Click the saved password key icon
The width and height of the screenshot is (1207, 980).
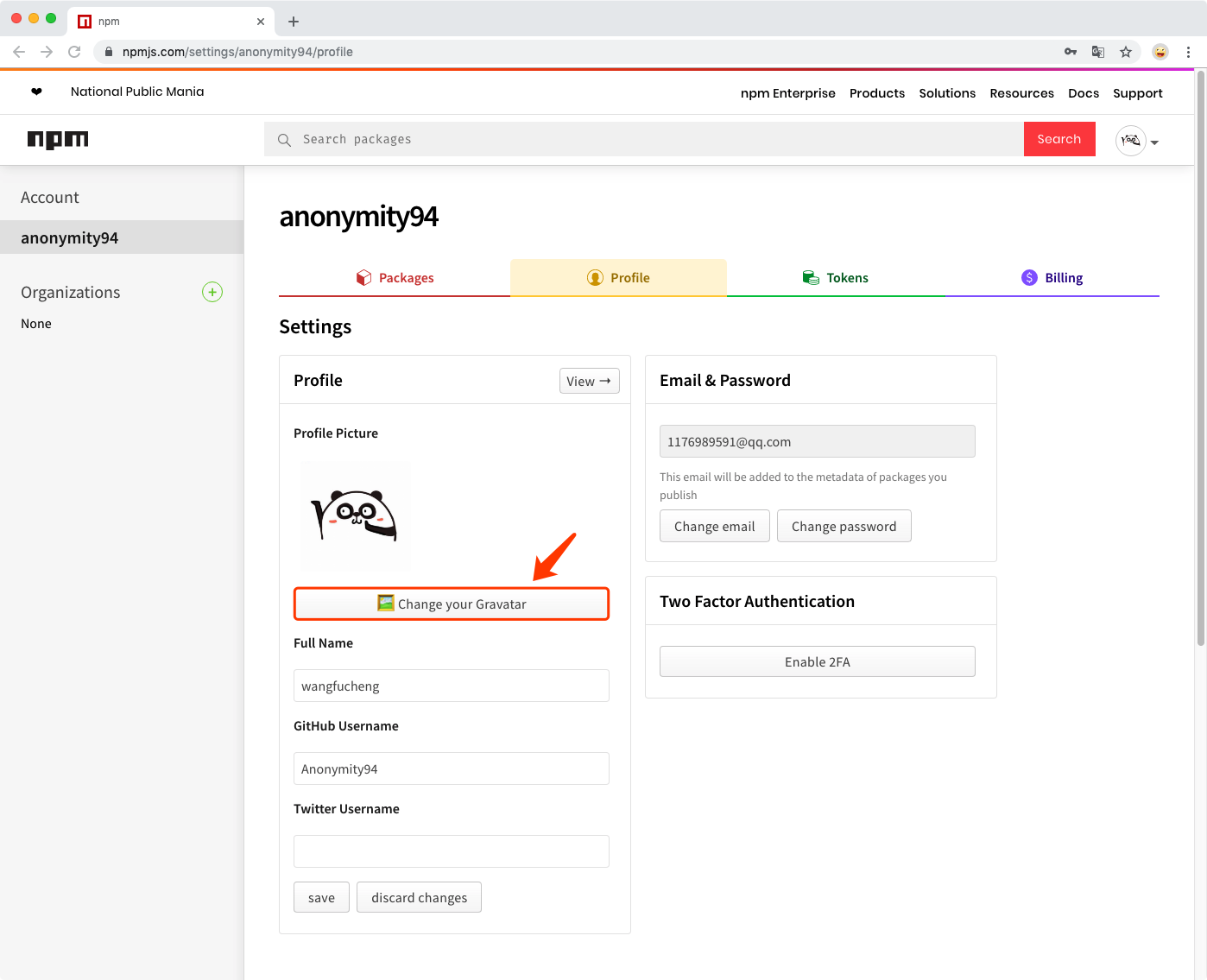coord(1071,52)
